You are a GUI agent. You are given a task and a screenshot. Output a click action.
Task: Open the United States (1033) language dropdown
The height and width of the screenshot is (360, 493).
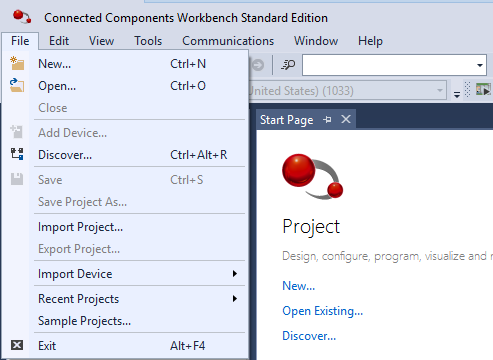(440, 90)
